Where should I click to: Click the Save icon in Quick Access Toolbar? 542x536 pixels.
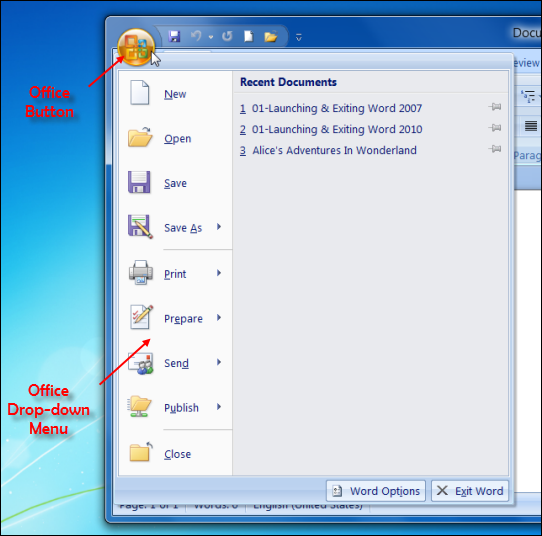tap(174, 36)
